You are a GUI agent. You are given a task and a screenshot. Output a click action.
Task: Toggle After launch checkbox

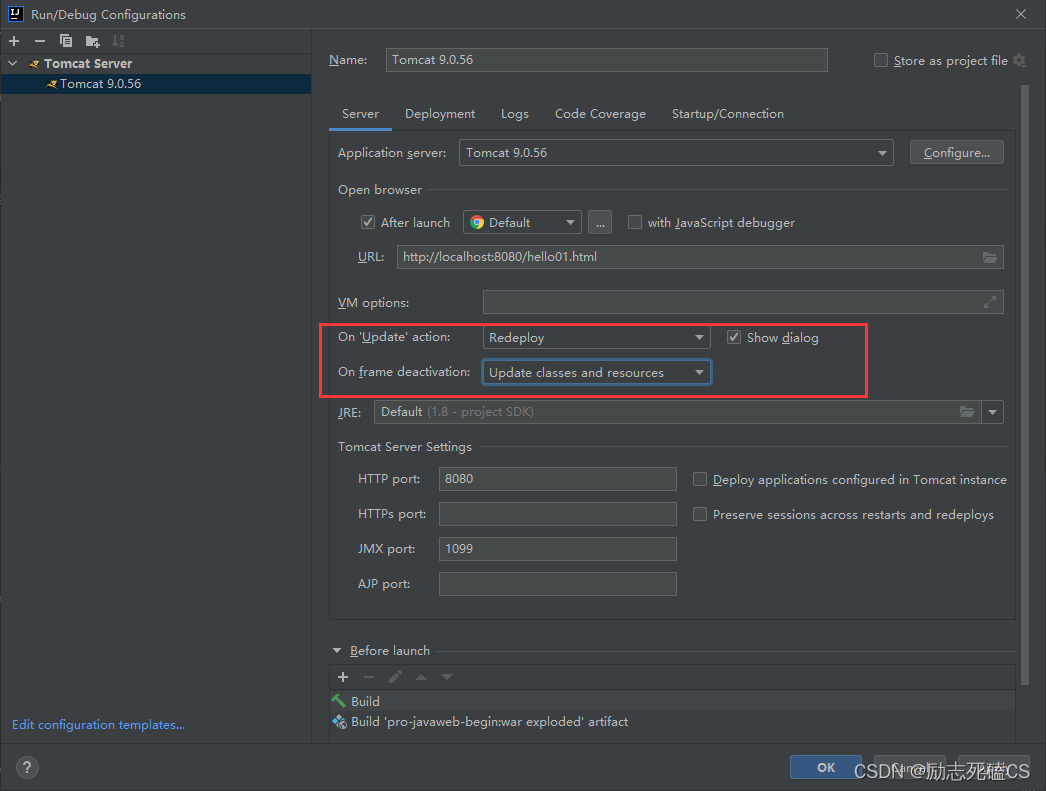368,222
